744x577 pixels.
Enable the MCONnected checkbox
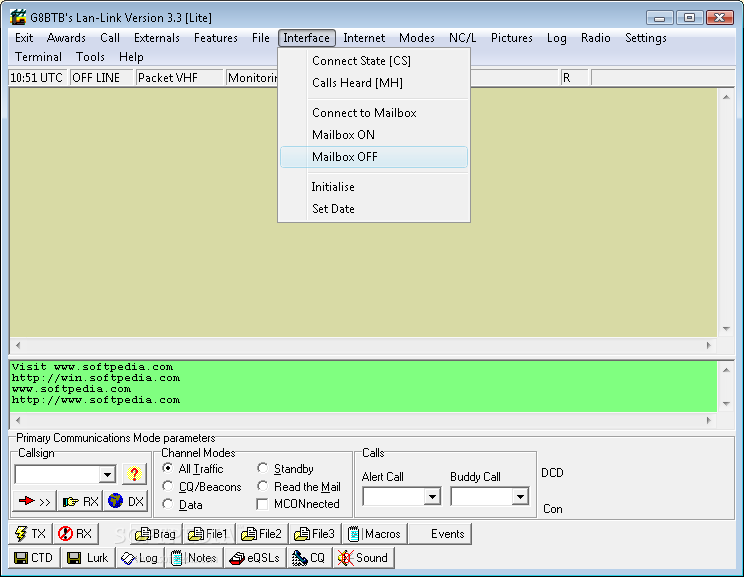262,504
